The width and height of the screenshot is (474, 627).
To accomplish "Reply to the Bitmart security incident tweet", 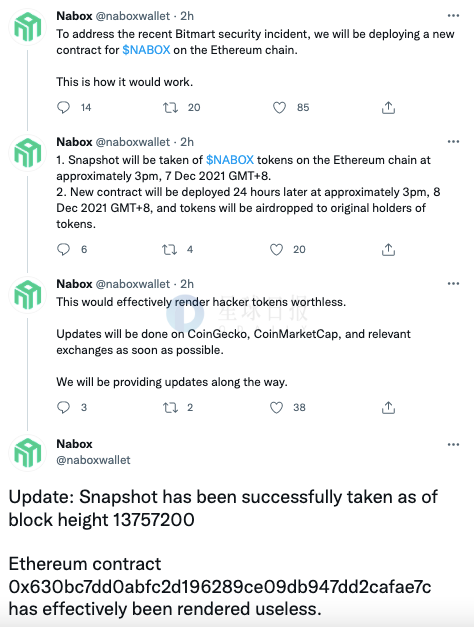I will pyautogui.click(x=64, y=108).
